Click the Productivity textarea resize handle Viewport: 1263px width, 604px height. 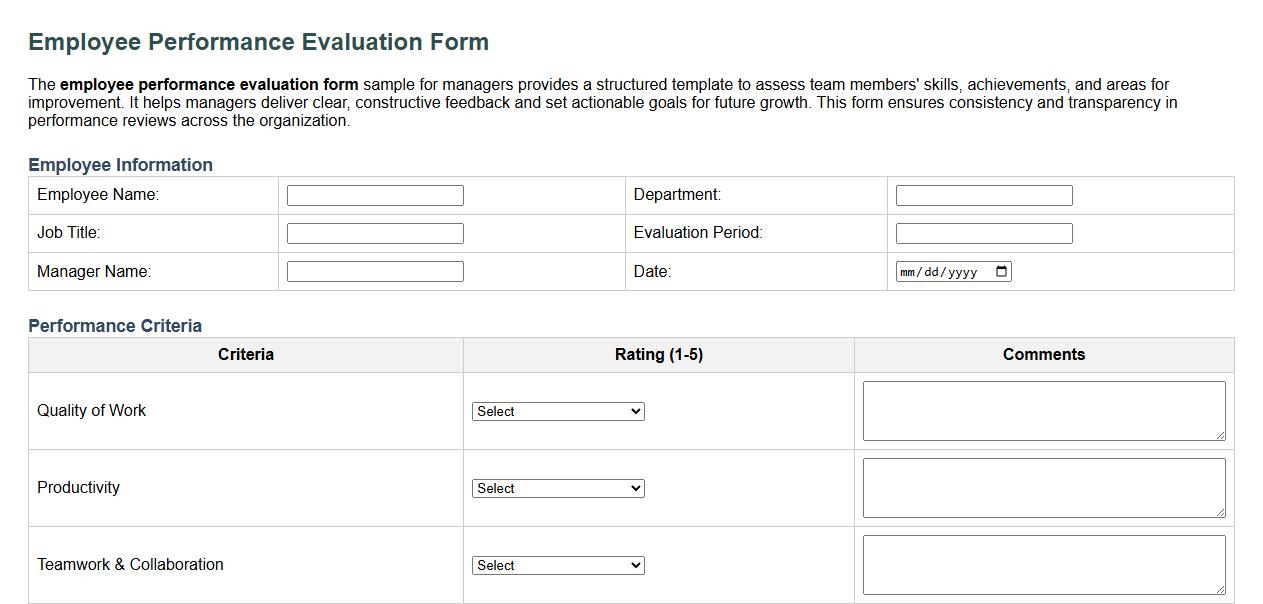[1222, 513]
